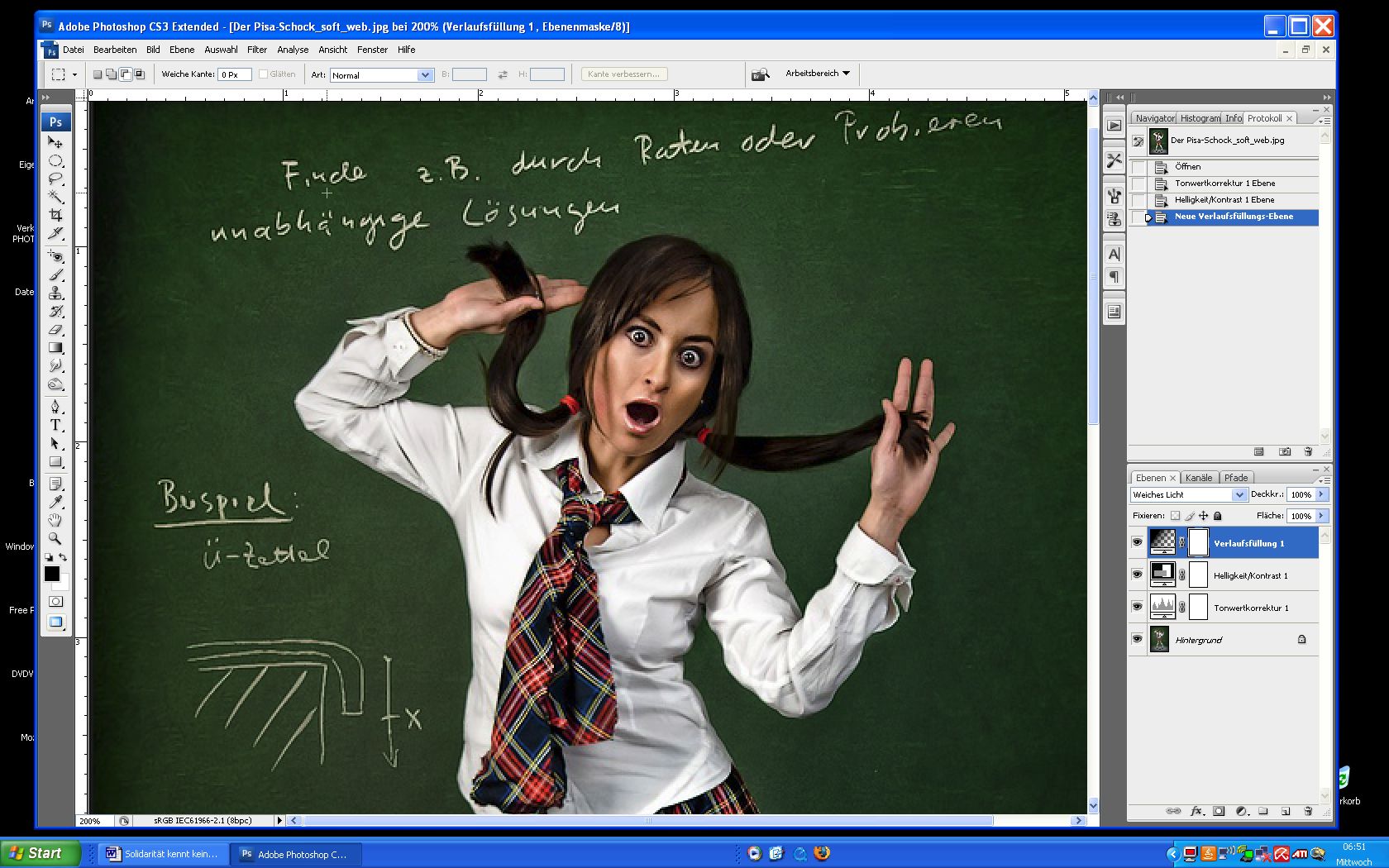Set history brush source at Tonwertkorrektur 1 Ebene
This screenshot has width=1389, height=868.
1138,184
